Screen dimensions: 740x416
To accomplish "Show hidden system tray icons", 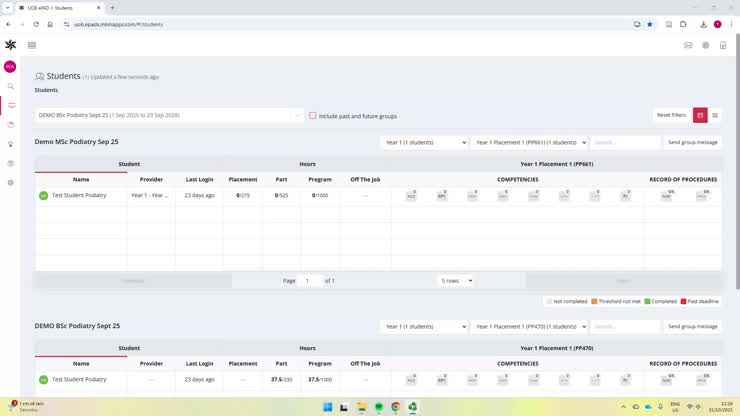I will (623, 407).
